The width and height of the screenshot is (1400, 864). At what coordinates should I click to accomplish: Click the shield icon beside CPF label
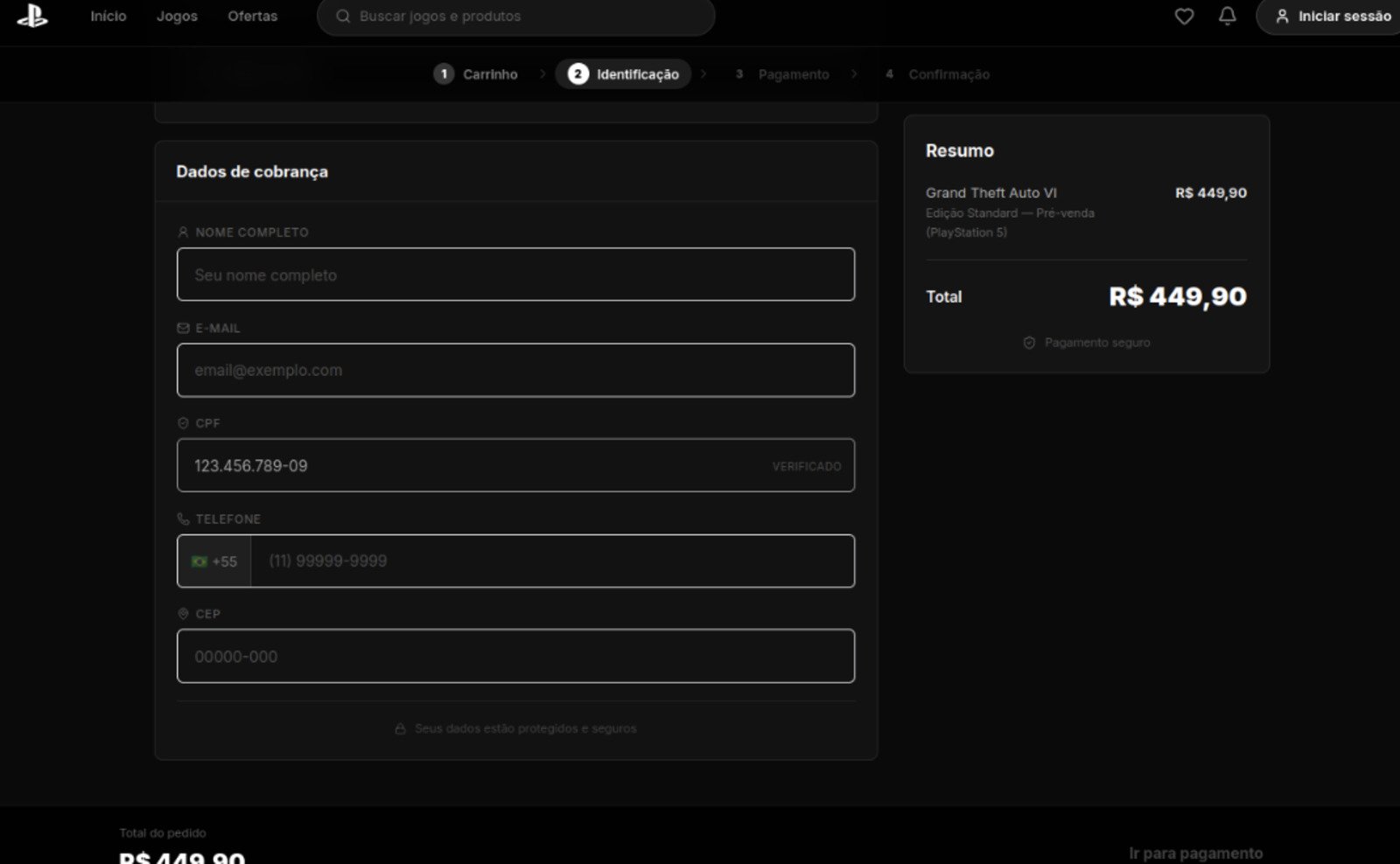(x=183, y=423)
